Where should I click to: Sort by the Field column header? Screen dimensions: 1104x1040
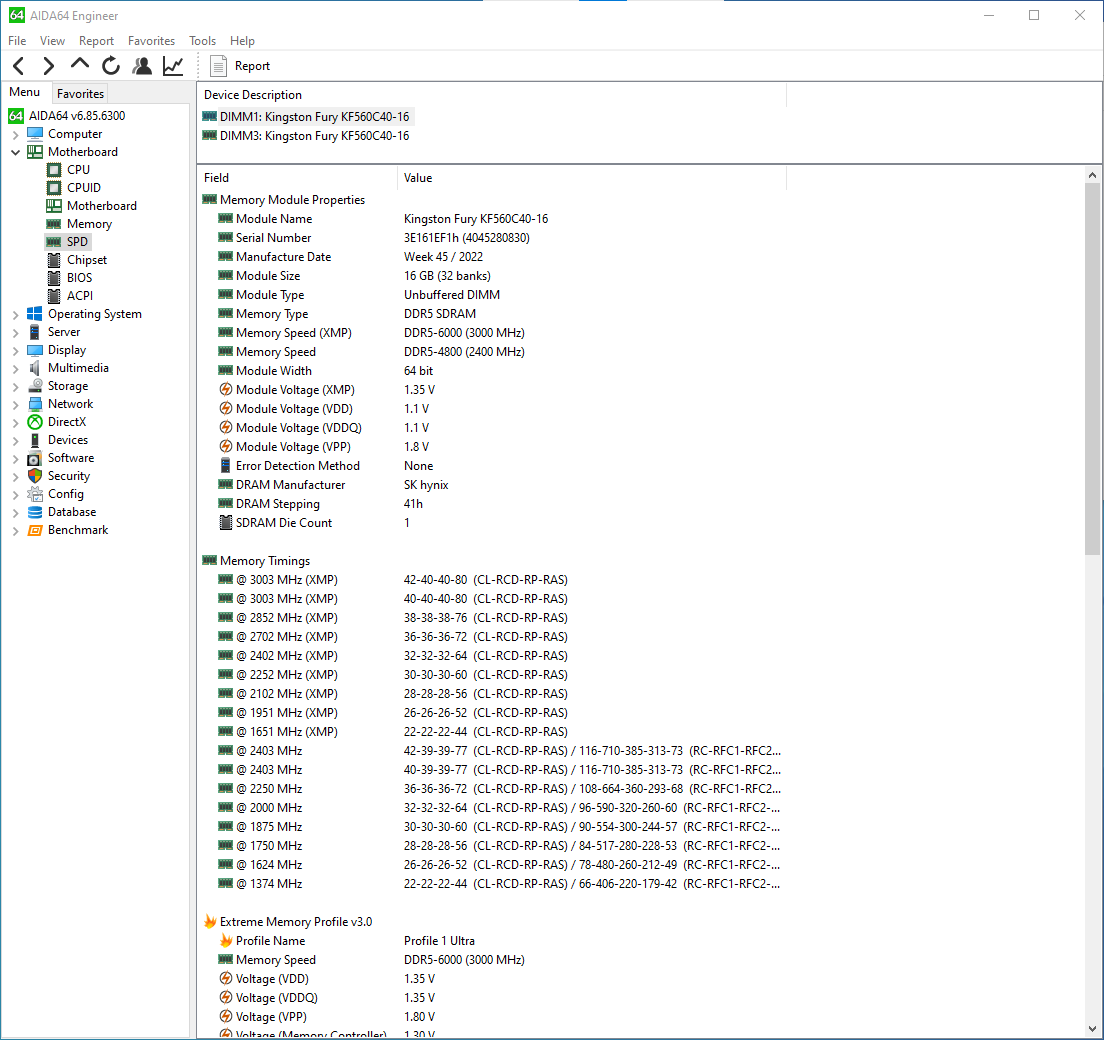tap(298, 178)
